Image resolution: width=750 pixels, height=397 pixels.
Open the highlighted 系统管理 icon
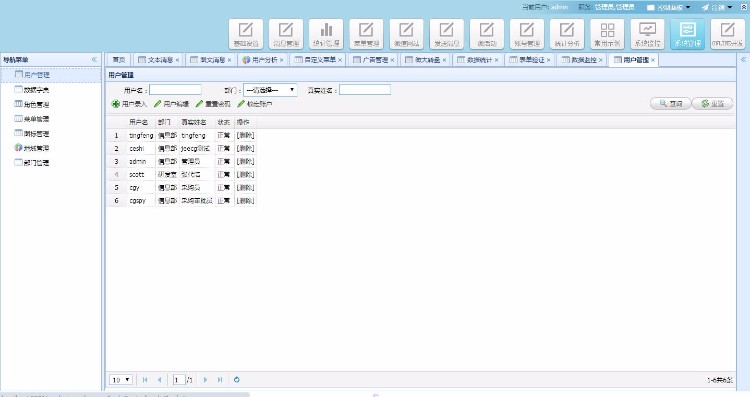(688, 33)
